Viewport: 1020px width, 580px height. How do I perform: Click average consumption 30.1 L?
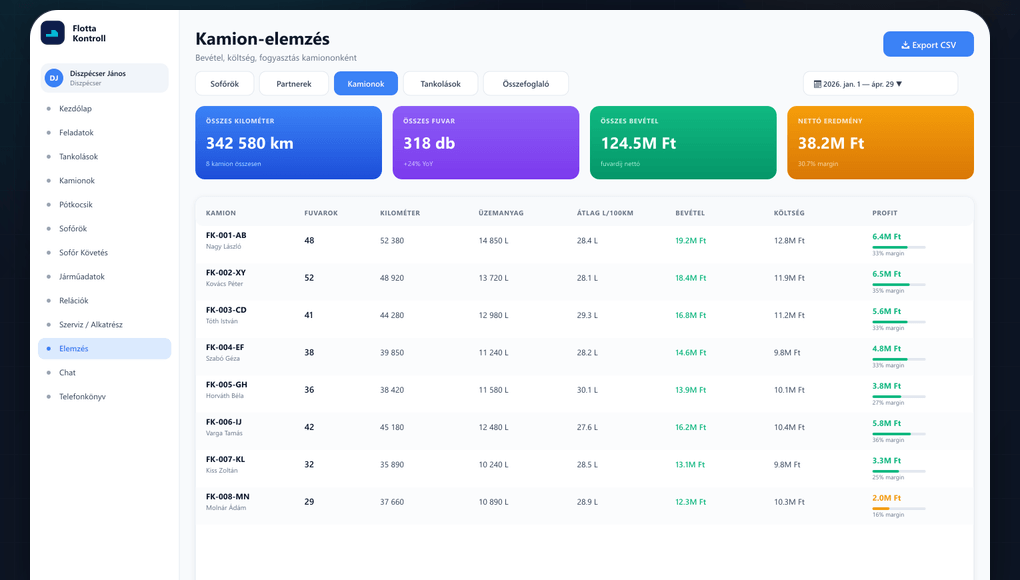pyautogui.click(x=587, y=390)
